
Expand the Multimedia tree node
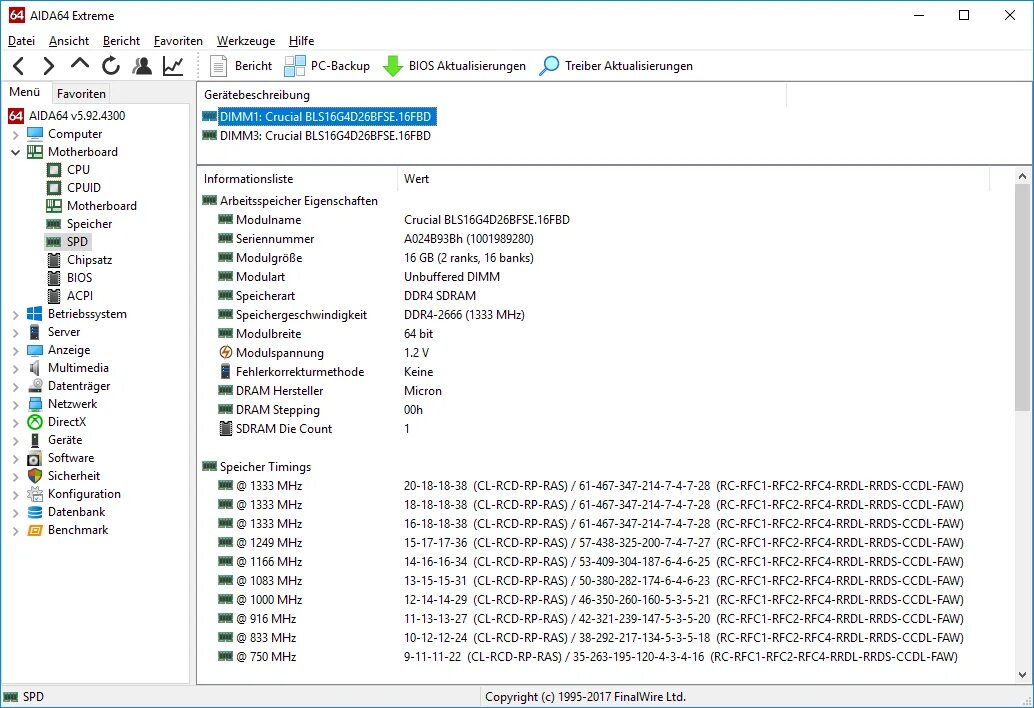(15, 369)
